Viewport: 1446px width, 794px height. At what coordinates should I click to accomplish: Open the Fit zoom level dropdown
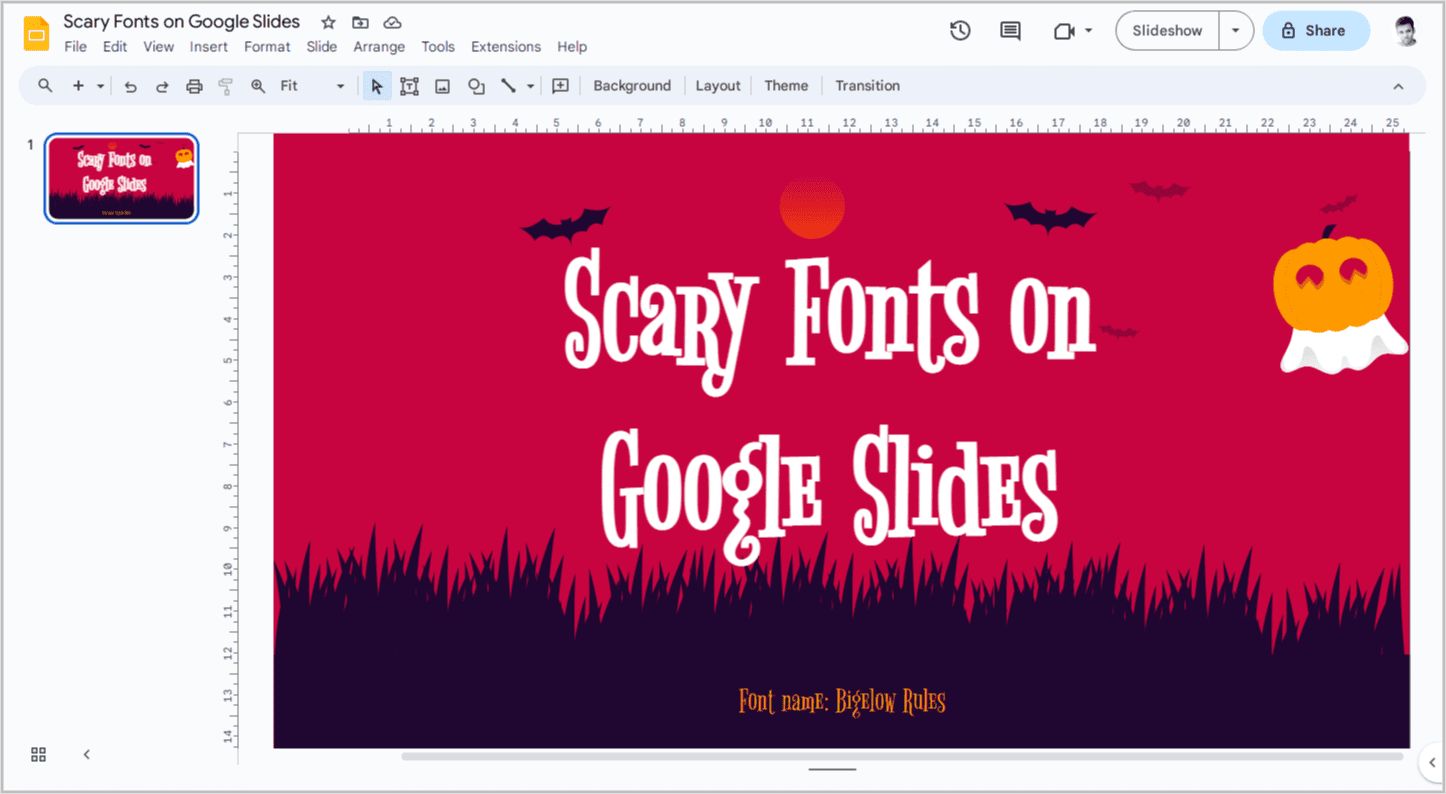point(312,86)
